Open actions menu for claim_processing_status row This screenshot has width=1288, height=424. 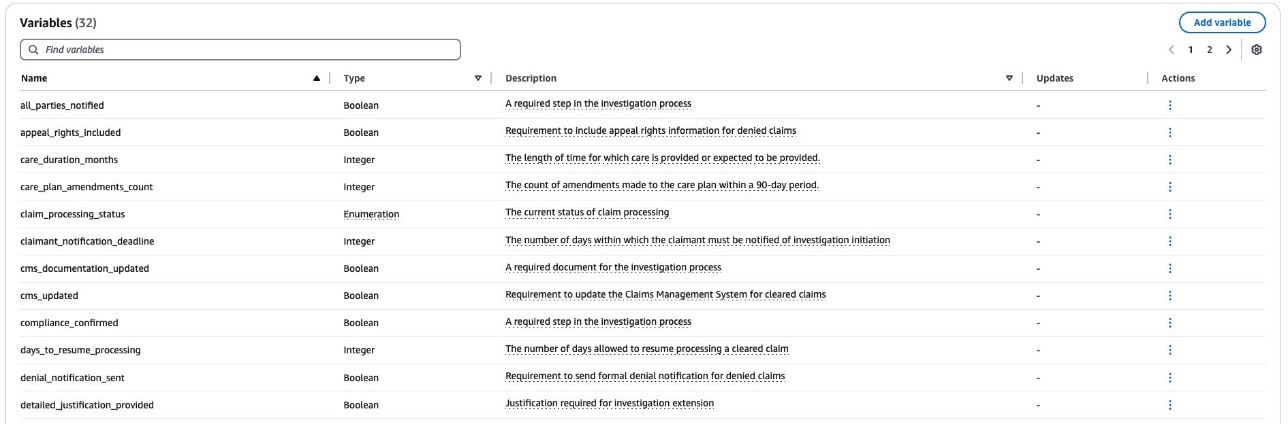pos(1169,213)
